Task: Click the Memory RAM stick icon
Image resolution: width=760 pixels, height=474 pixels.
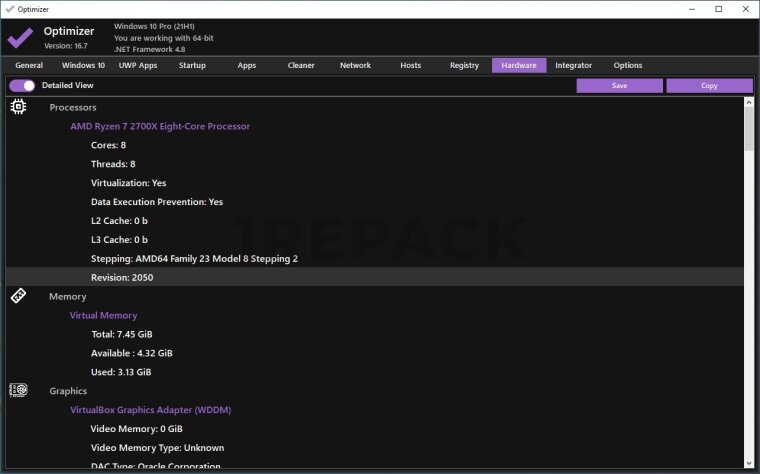Action: (x=18, y=296)
